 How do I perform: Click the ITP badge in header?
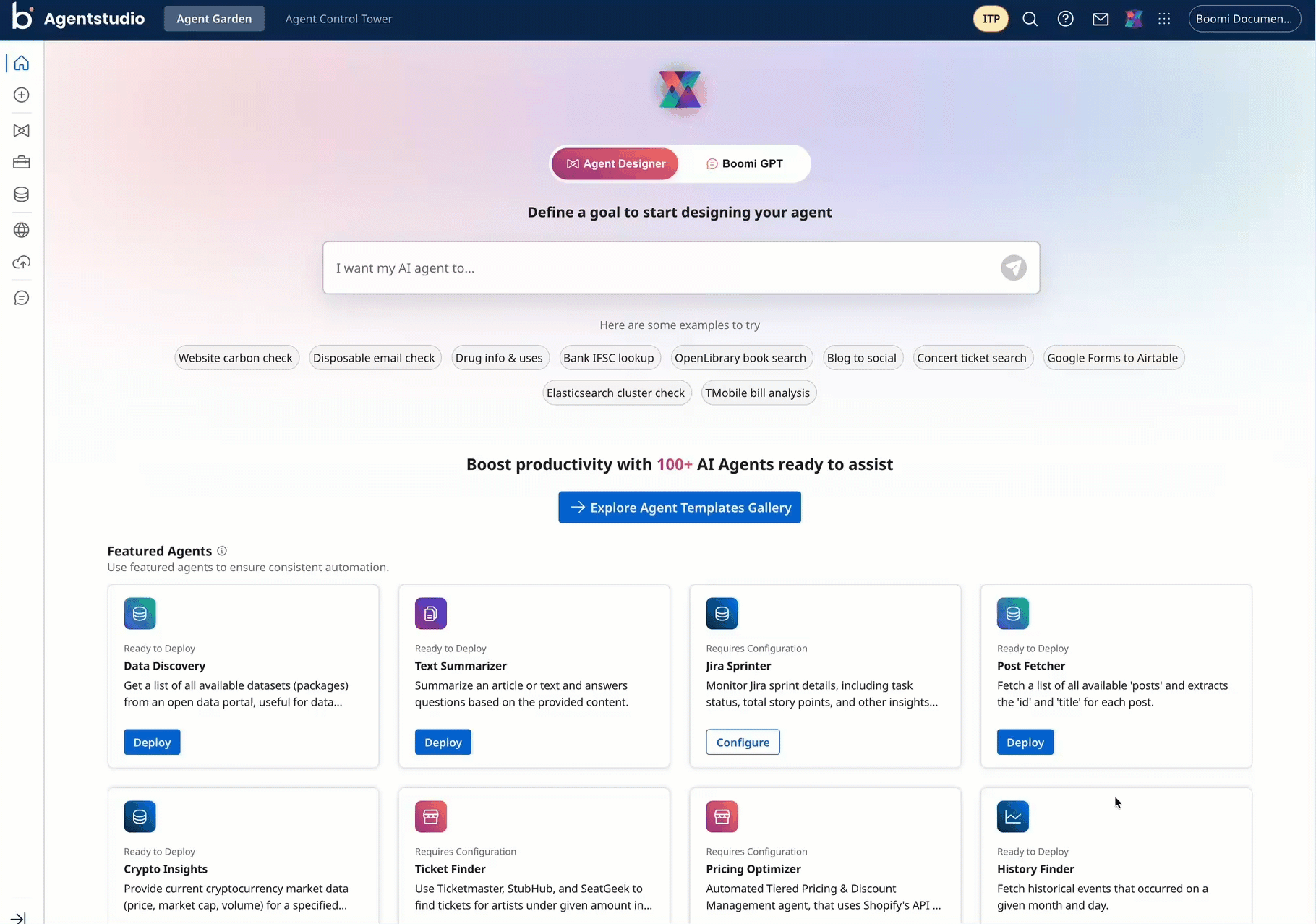pyautogui.click(x=991, y=19)
